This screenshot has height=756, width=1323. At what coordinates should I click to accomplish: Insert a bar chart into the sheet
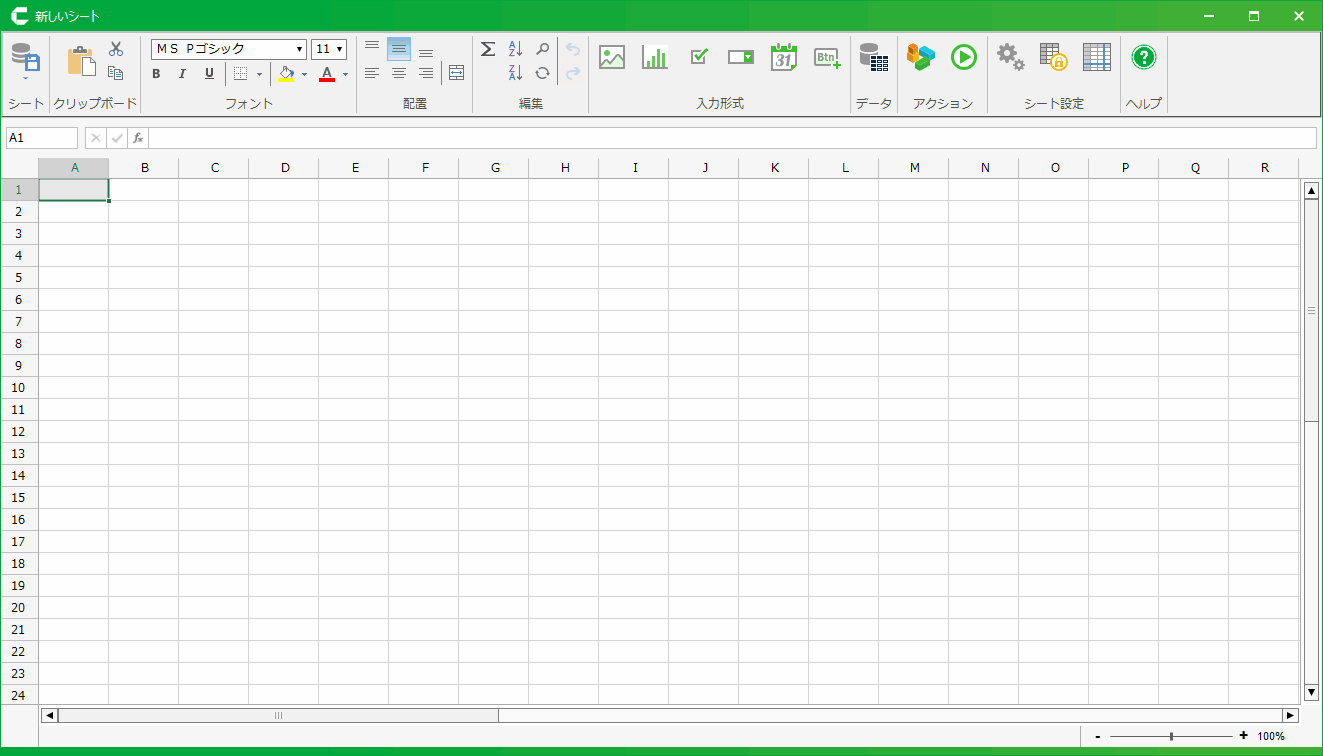pyautogui.click(x=655, y=57)
